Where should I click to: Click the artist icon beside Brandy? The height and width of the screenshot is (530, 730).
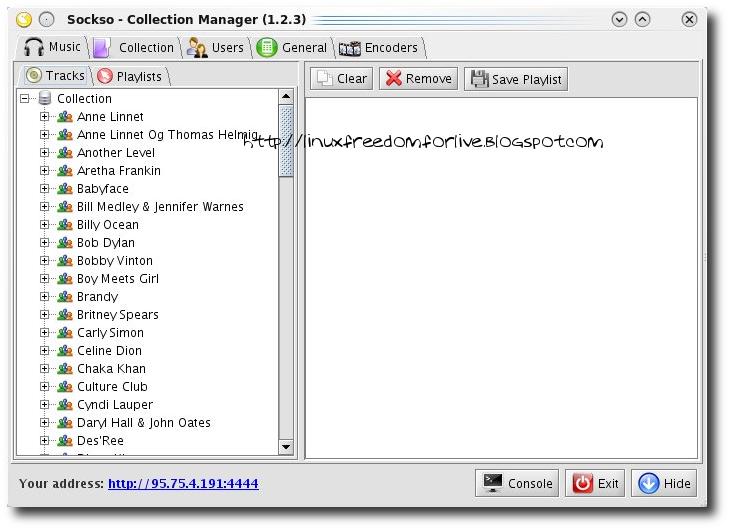65,297
